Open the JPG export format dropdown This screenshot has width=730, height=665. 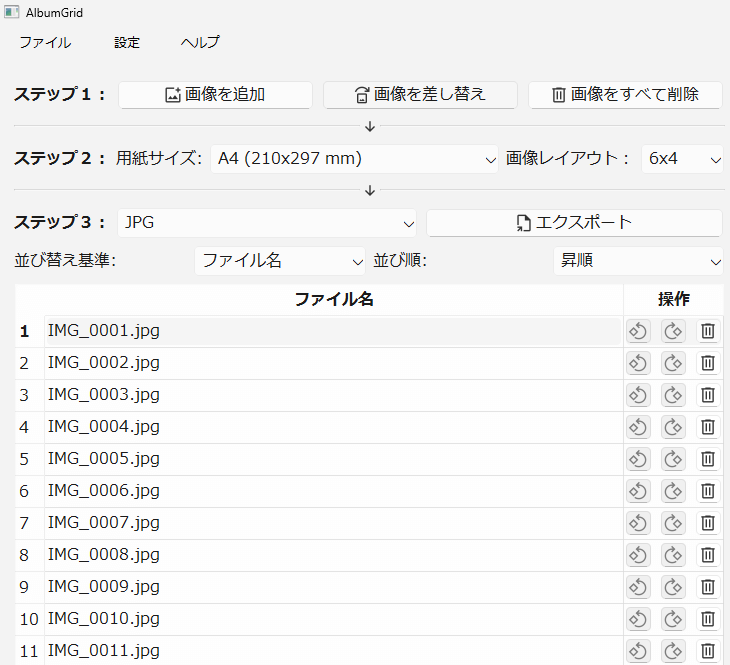pos(267,222)
